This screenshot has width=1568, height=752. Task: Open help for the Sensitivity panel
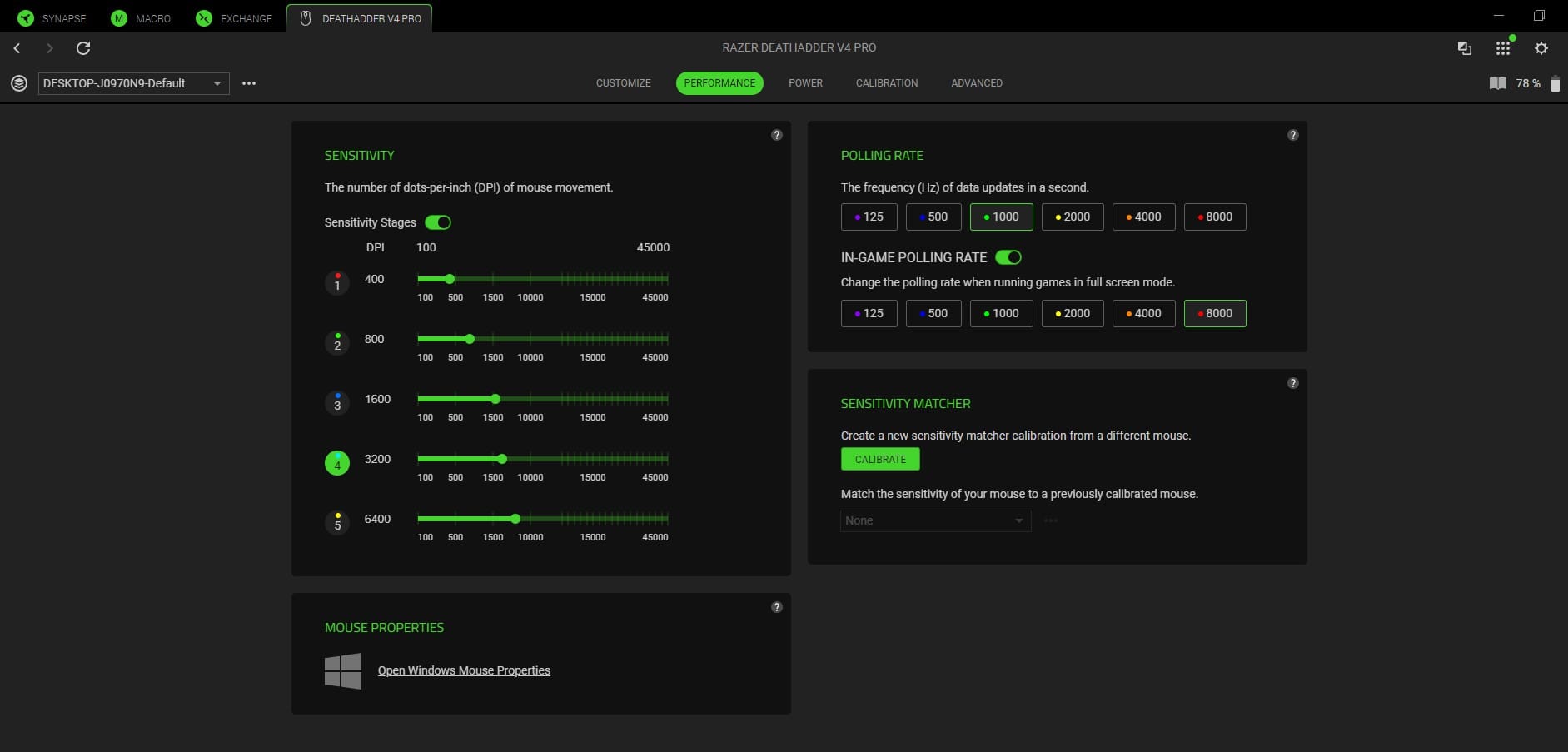pos(777,135)
